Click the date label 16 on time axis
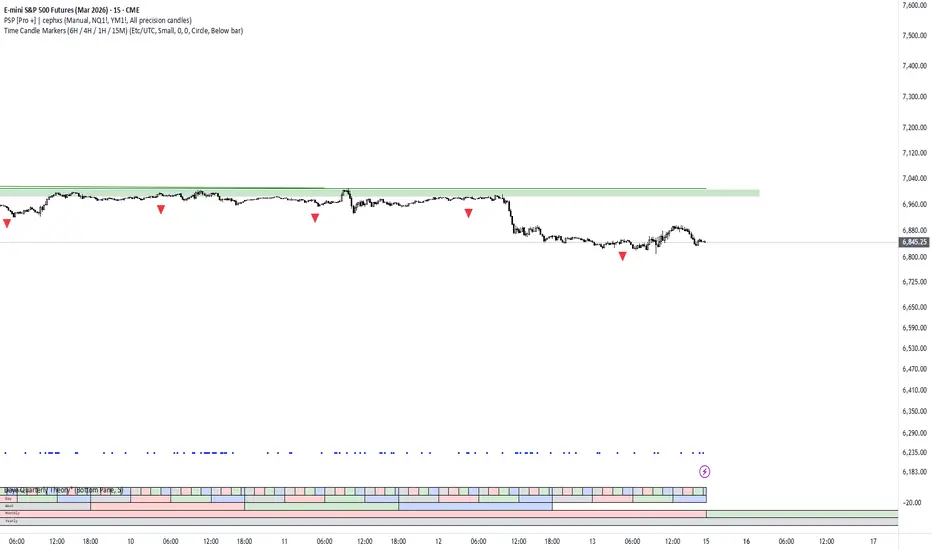The width and height of the screenshot is (932, 550). click(746, 541)
